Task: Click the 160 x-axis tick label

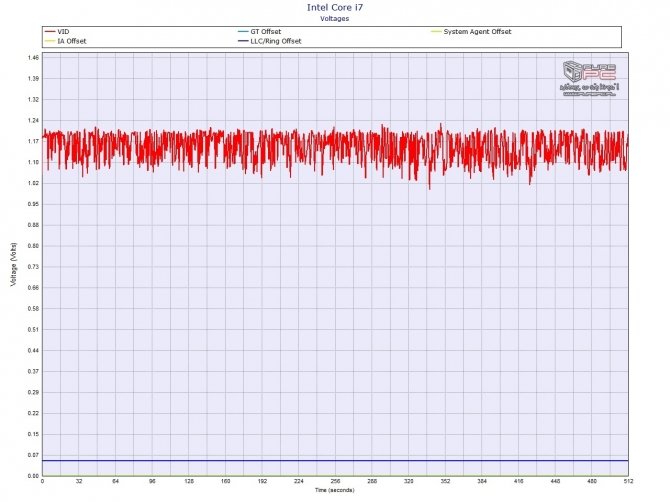Action: tap(226, 481)
